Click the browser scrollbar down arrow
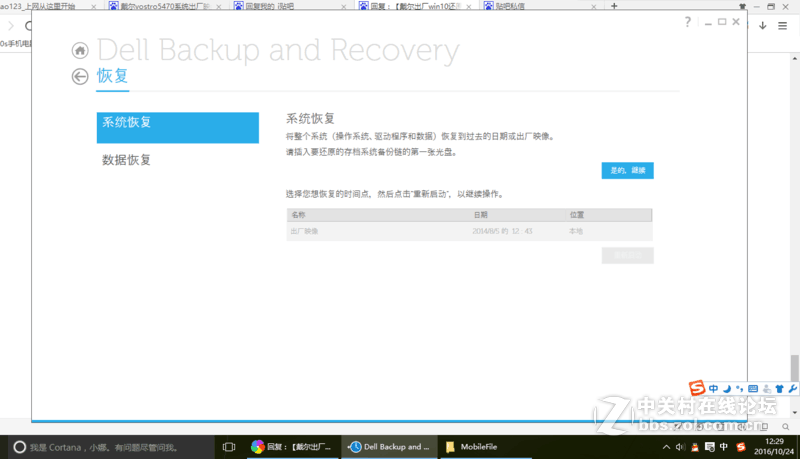This screenshot has width=800, height=459. 795,412
